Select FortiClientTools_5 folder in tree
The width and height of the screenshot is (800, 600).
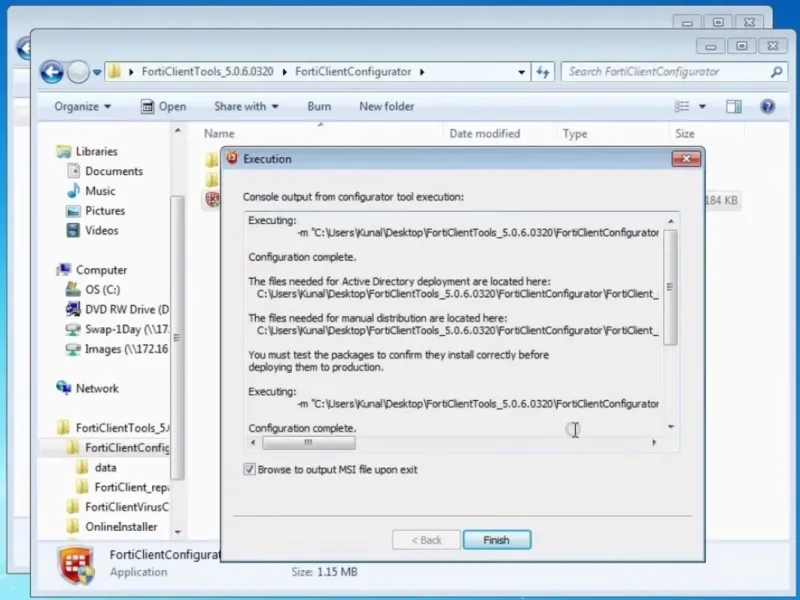click(122, 428)
